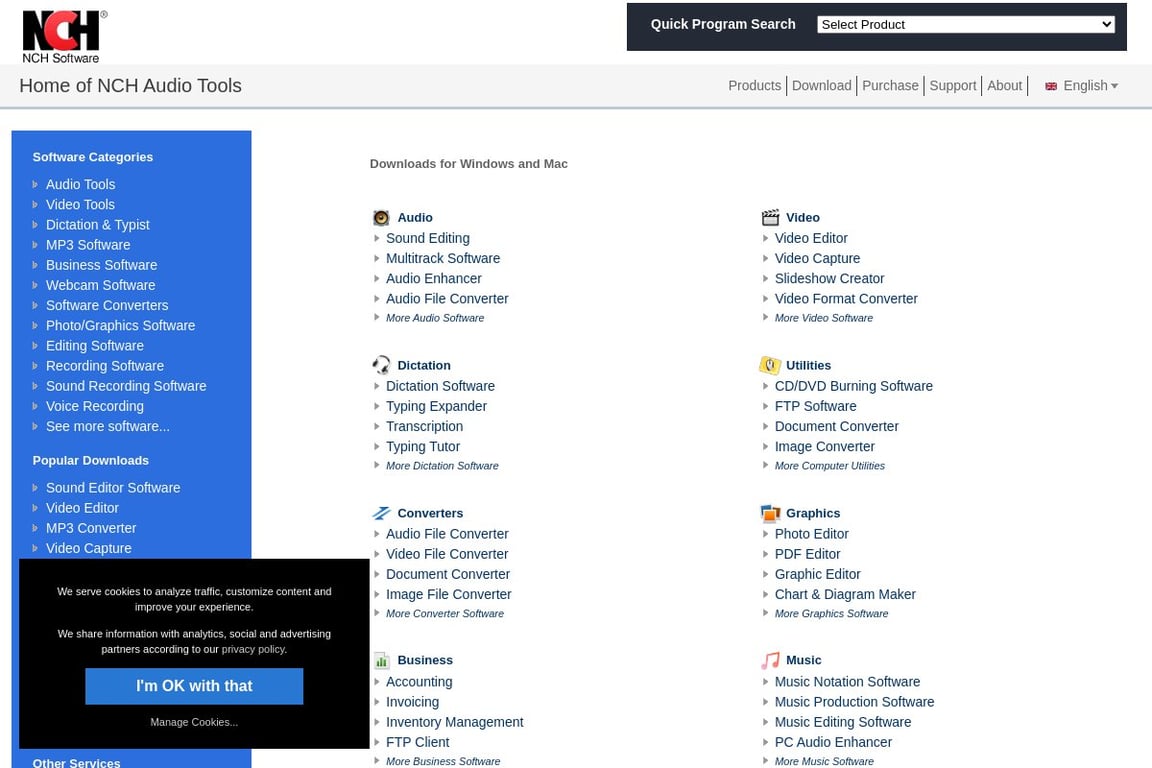The height and width of the screenshot is (768, 1152).
Task: Open PC Audio Enhancer link
Action: click(x=833, y=742)
